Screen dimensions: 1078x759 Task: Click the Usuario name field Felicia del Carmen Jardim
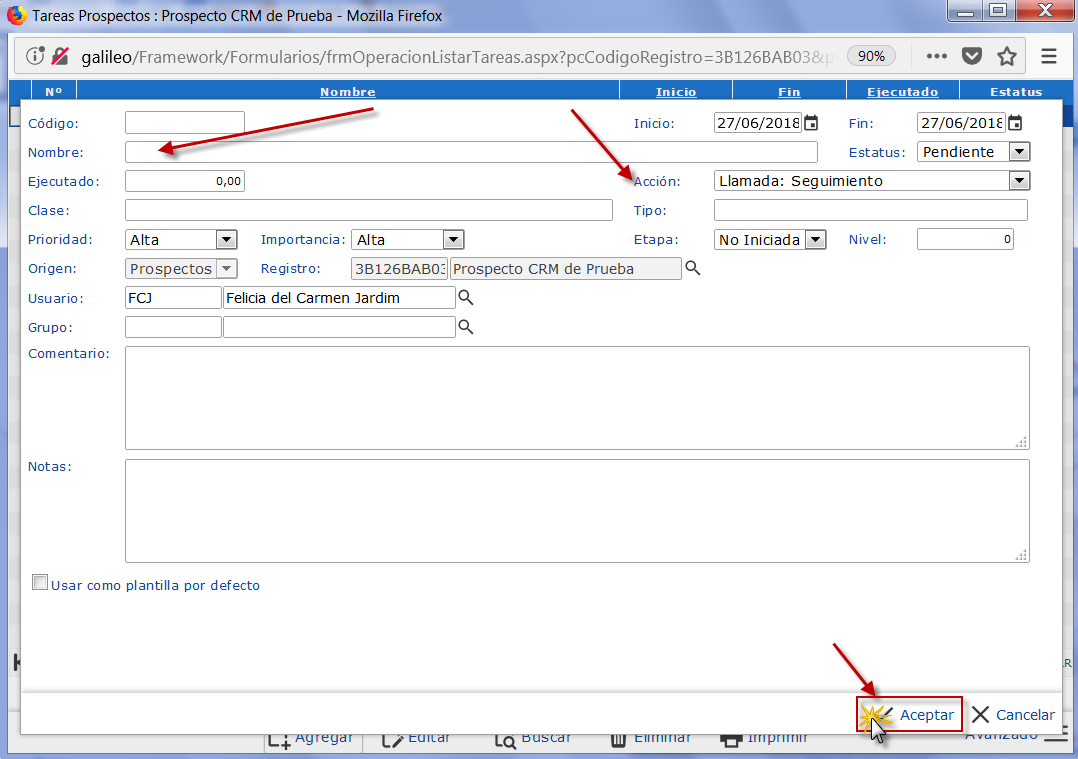339,298
